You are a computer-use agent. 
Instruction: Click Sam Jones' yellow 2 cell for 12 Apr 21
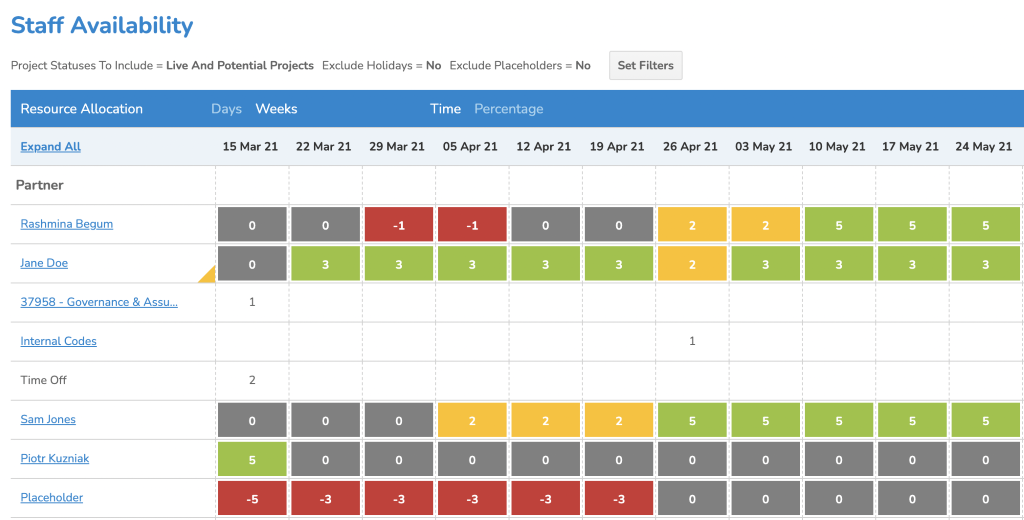545,421
